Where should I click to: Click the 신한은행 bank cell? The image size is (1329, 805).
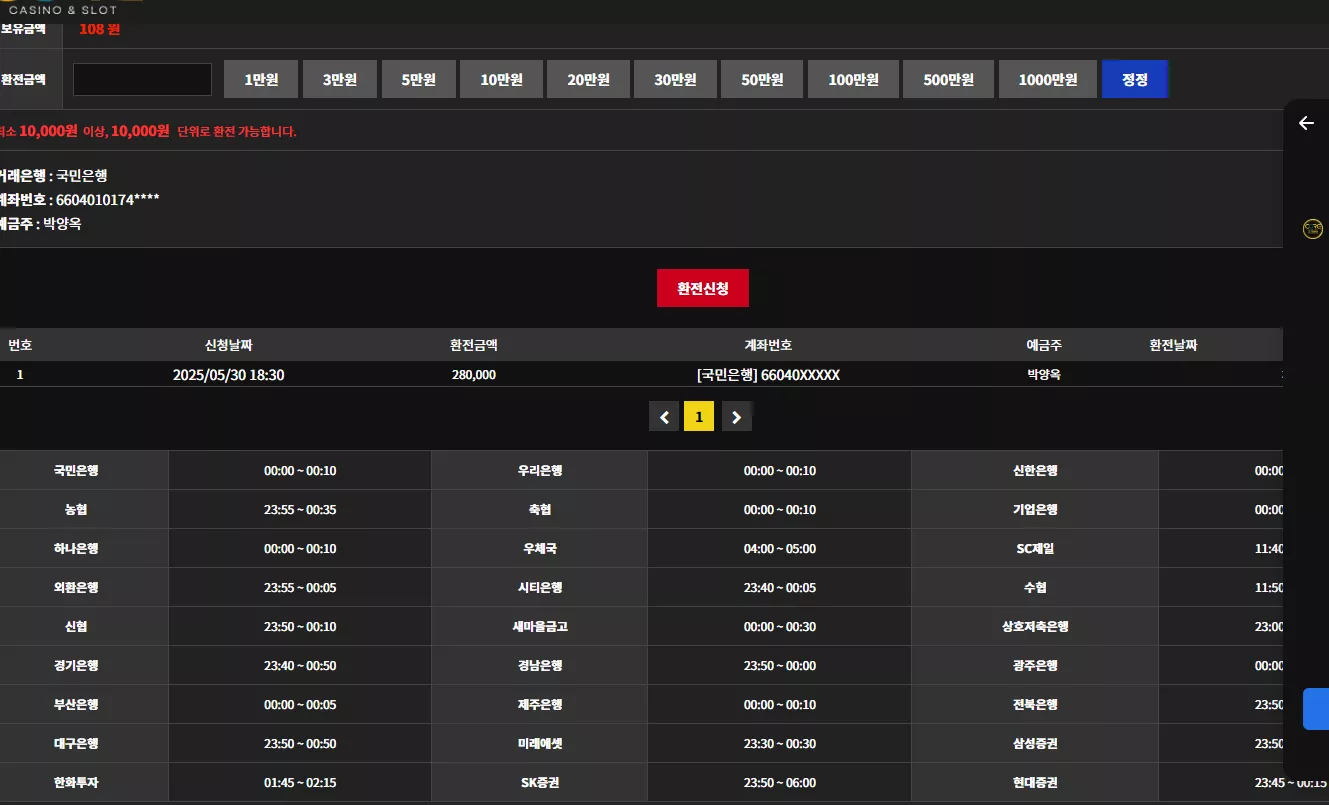(1035, 471)
